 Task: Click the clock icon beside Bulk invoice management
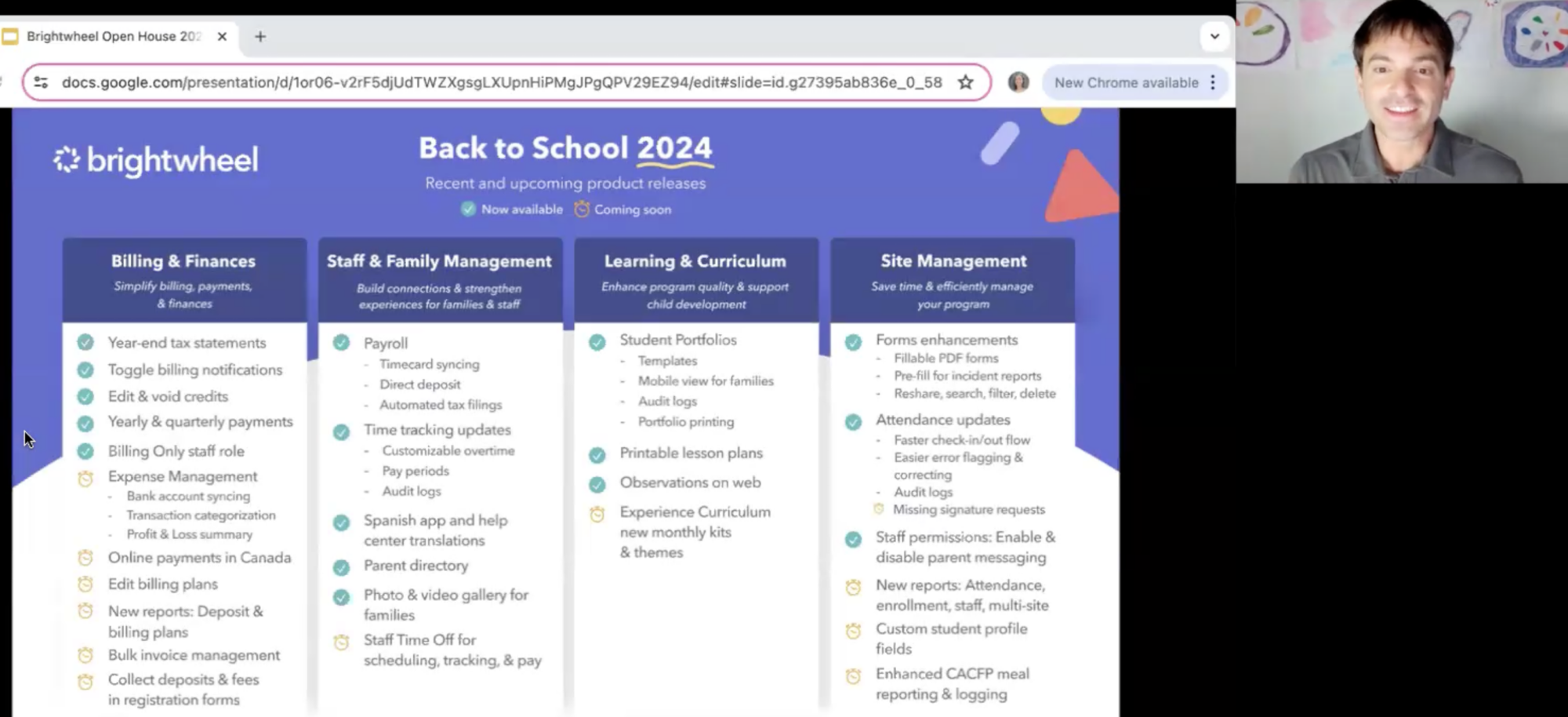pyautogui.click(x=85, y=655)
